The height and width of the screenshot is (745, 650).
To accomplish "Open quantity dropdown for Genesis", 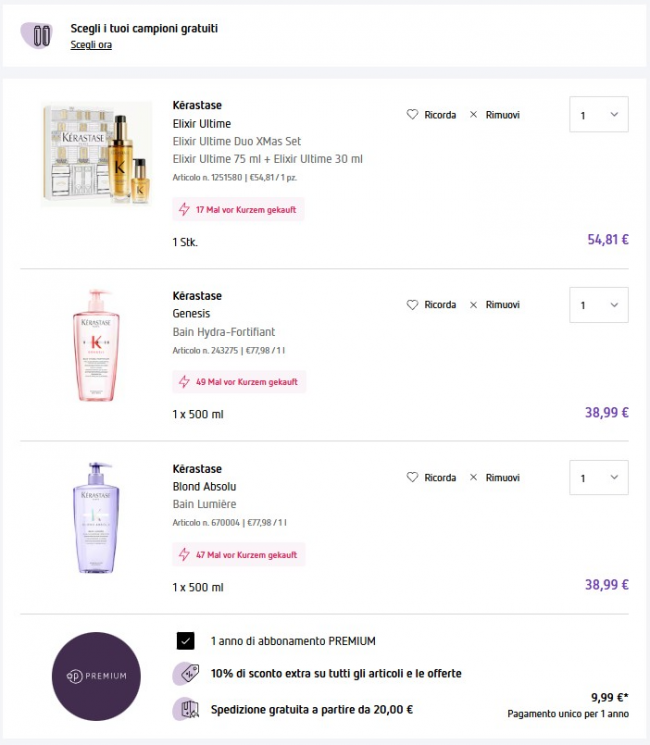I will pyautogui.click(x=599, y=305).
